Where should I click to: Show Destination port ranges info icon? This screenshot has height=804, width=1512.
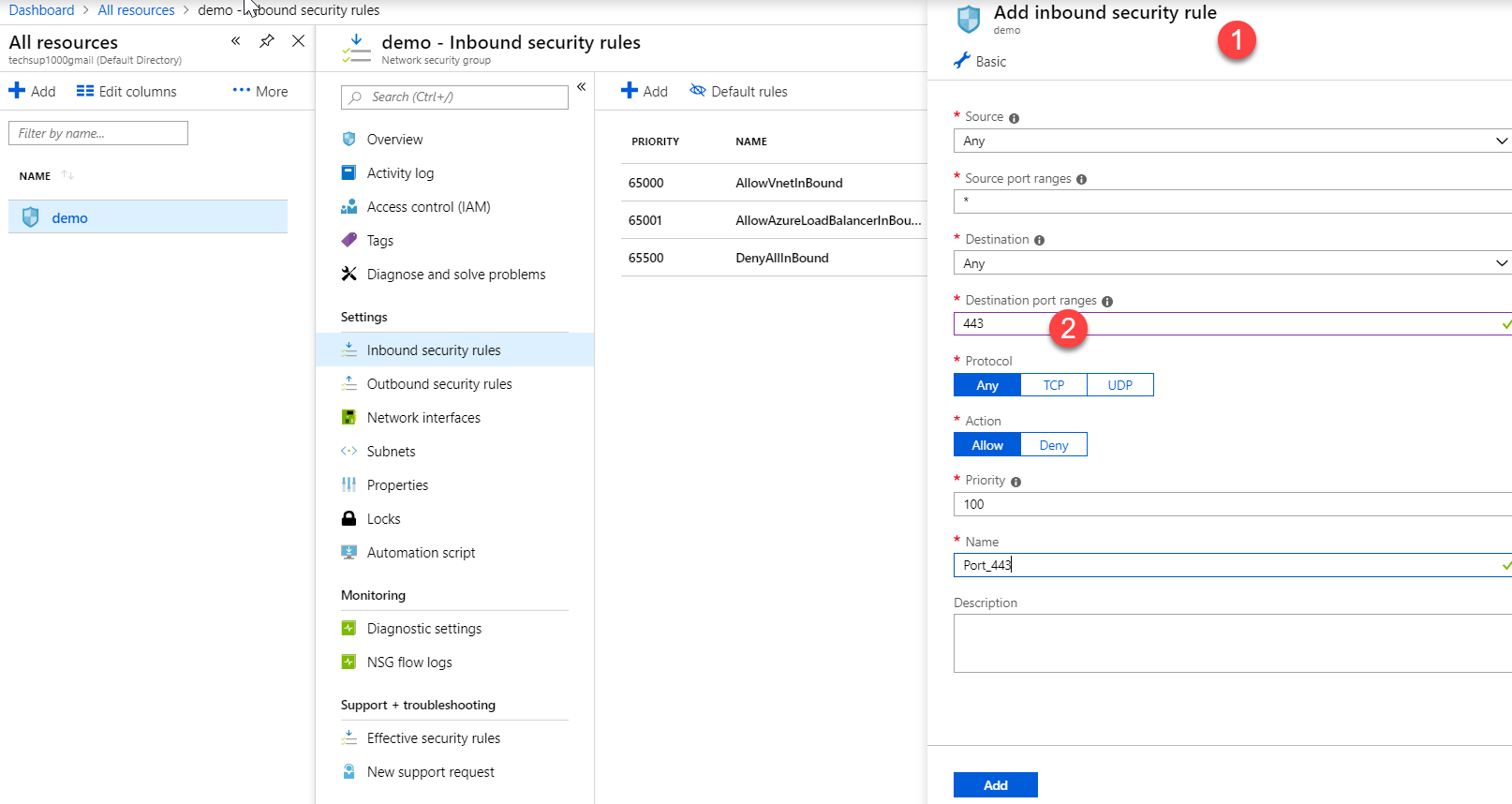coord(1107,302)
